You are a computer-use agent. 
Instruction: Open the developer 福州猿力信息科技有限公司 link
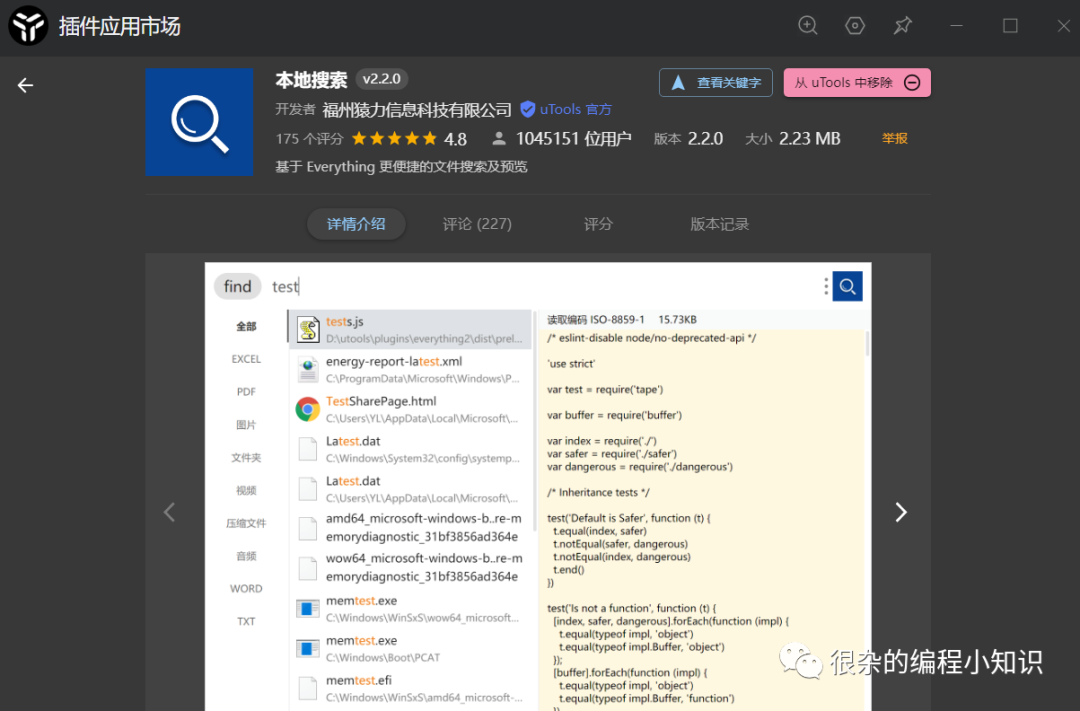417,110
